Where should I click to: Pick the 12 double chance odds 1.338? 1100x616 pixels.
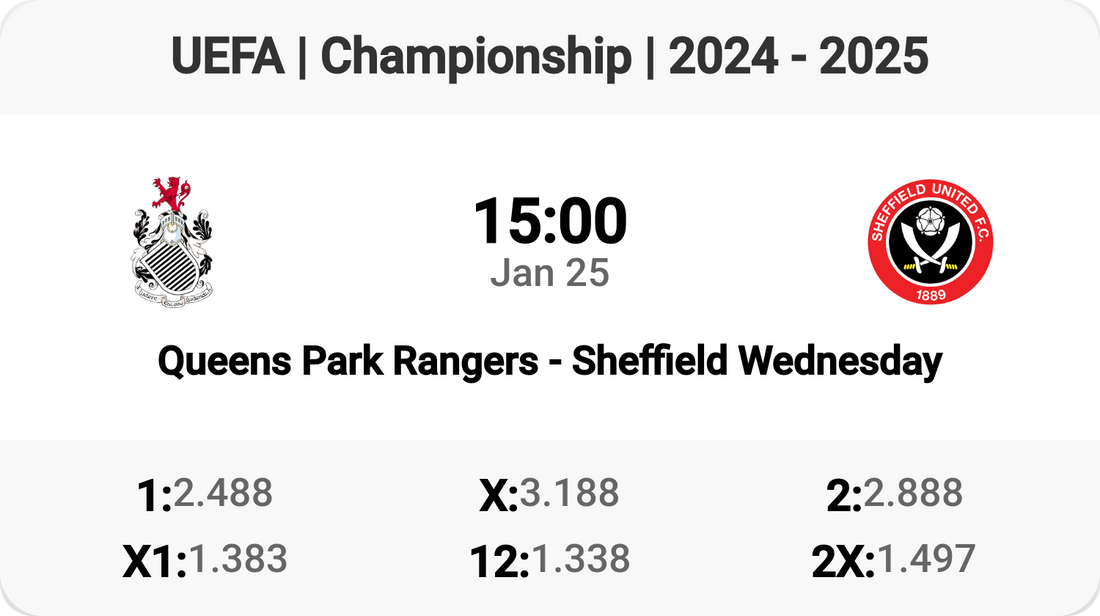[x=580, y=559]
